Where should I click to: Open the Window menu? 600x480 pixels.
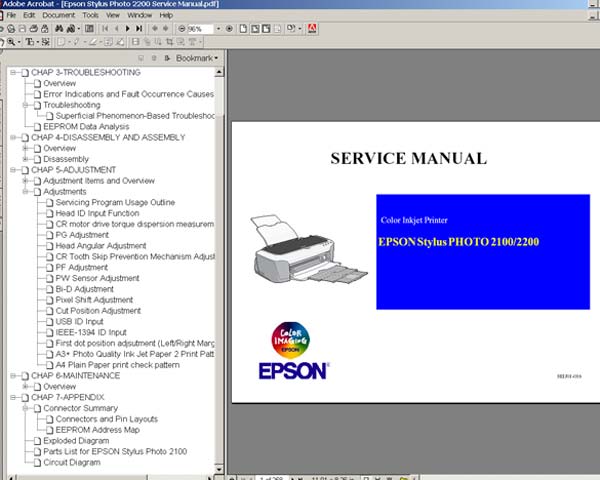[x=139, y=15]
